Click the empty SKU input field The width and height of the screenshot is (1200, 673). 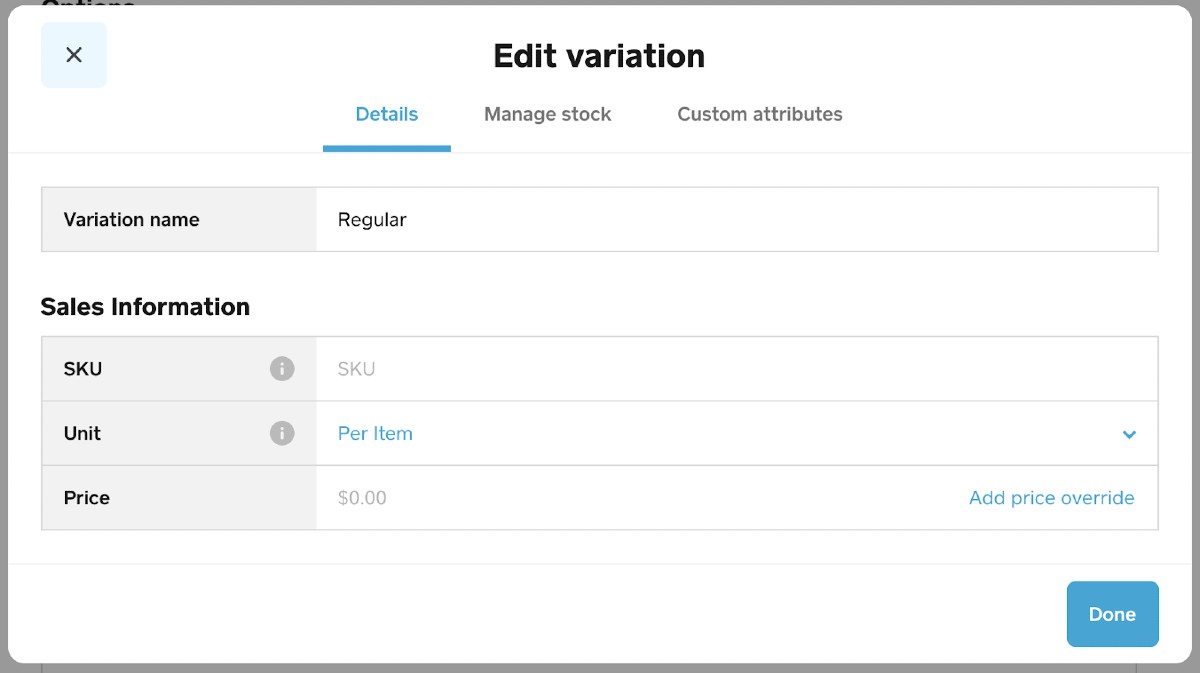pyautogui.click(x=600, y=368)
